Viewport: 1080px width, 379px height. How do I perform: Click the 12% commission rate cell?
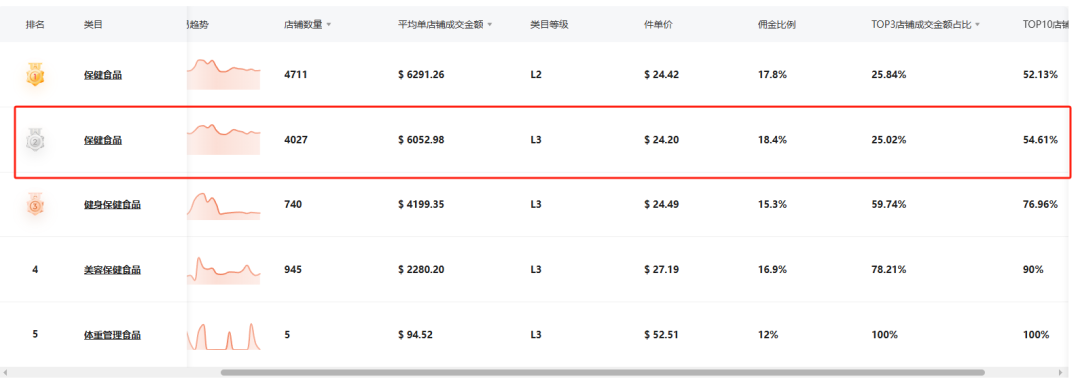(x=768, y=335)
